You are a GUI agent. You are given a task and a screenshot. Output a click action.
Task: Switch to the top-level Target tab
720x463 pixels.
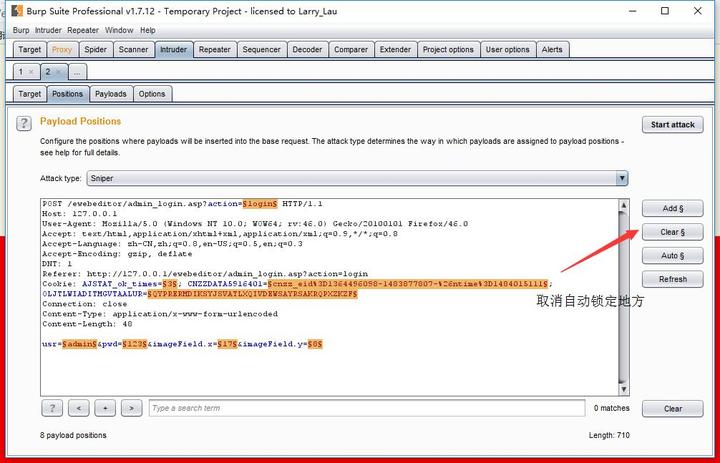[x=30, y=50]
